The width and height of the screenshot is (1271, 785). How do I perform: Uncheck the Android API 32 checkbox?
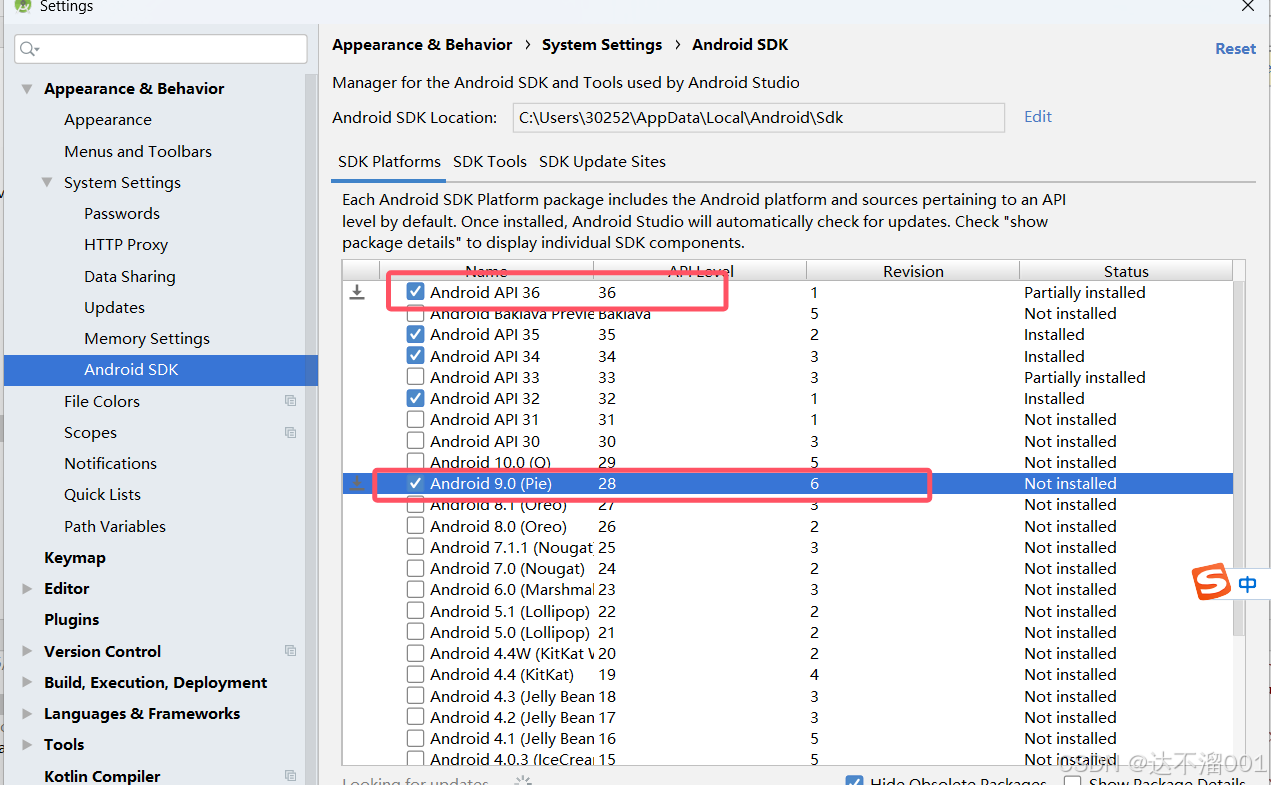(416, 398)
